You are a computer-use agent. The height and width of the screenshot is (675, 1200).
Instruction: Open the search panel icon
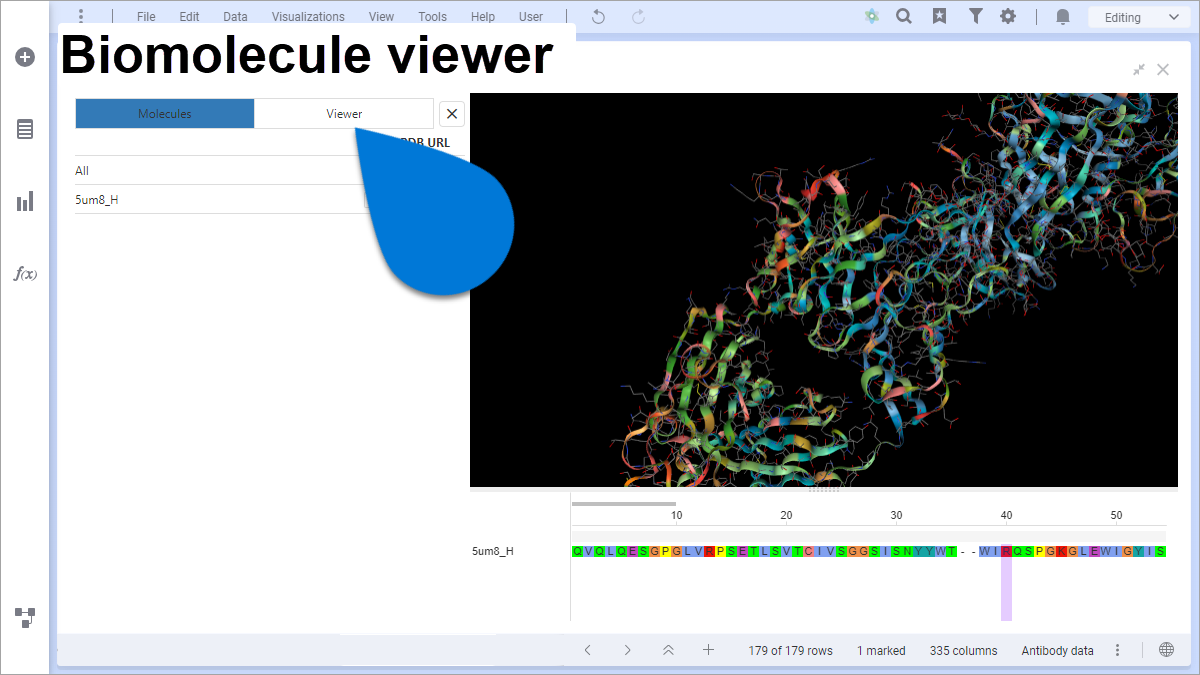pyautogui.click(x=904, y=16)
